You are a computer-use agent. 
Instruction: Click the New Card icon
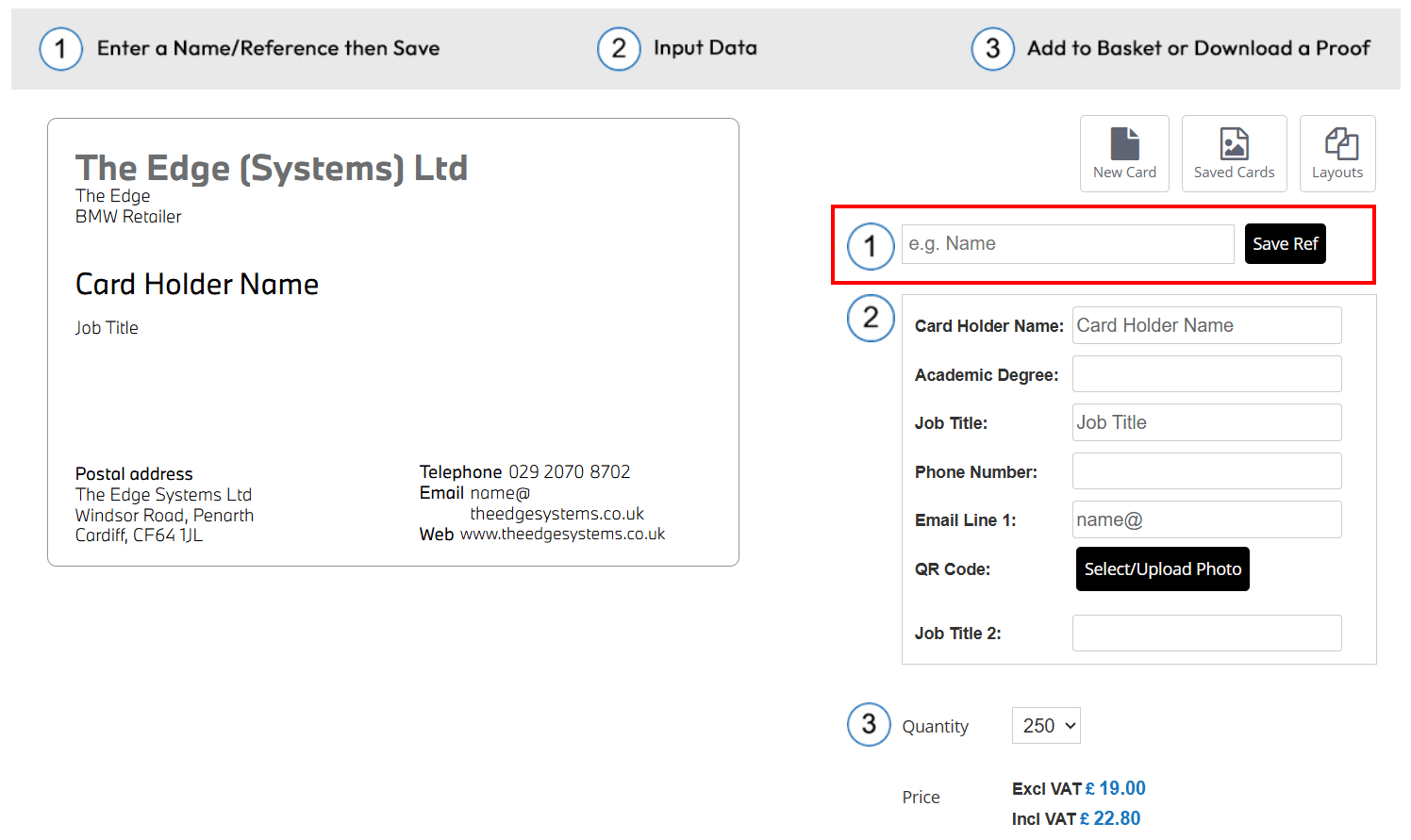pyautogui.click(x=1124, y=145)
